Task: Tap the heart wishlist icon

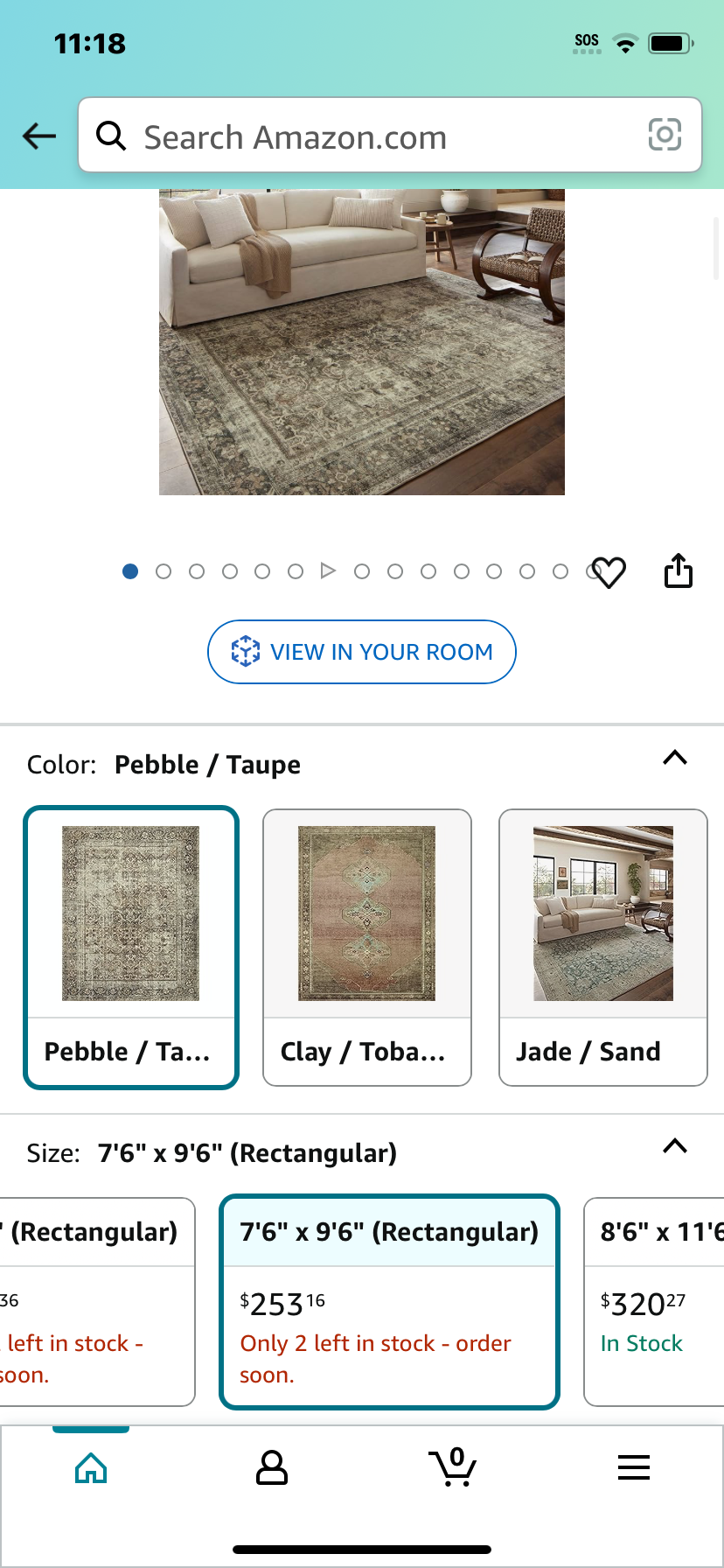Action: (609, 572)
